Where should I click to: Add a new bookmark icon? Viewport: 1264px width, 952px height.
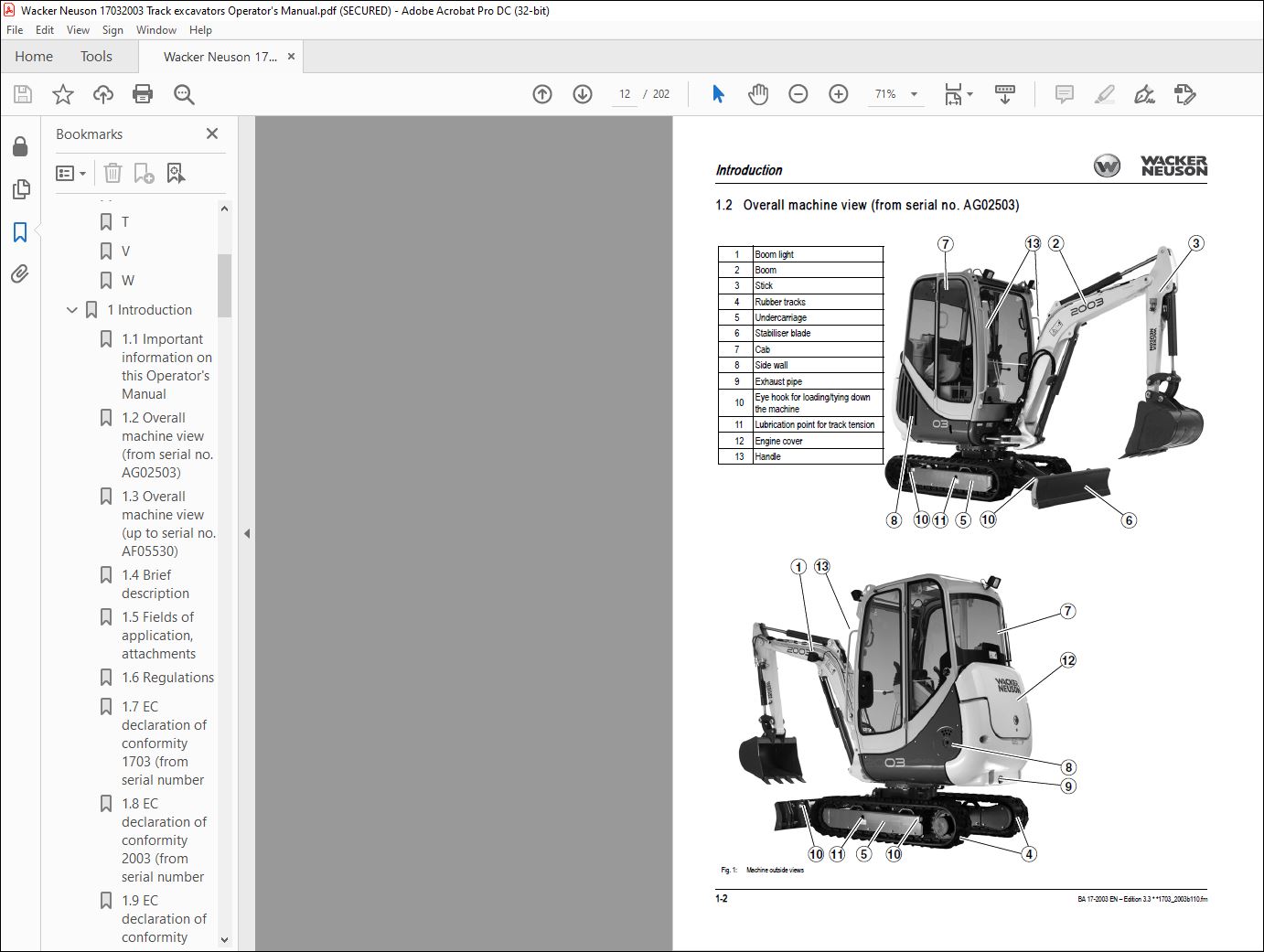(x=144, y=173)
